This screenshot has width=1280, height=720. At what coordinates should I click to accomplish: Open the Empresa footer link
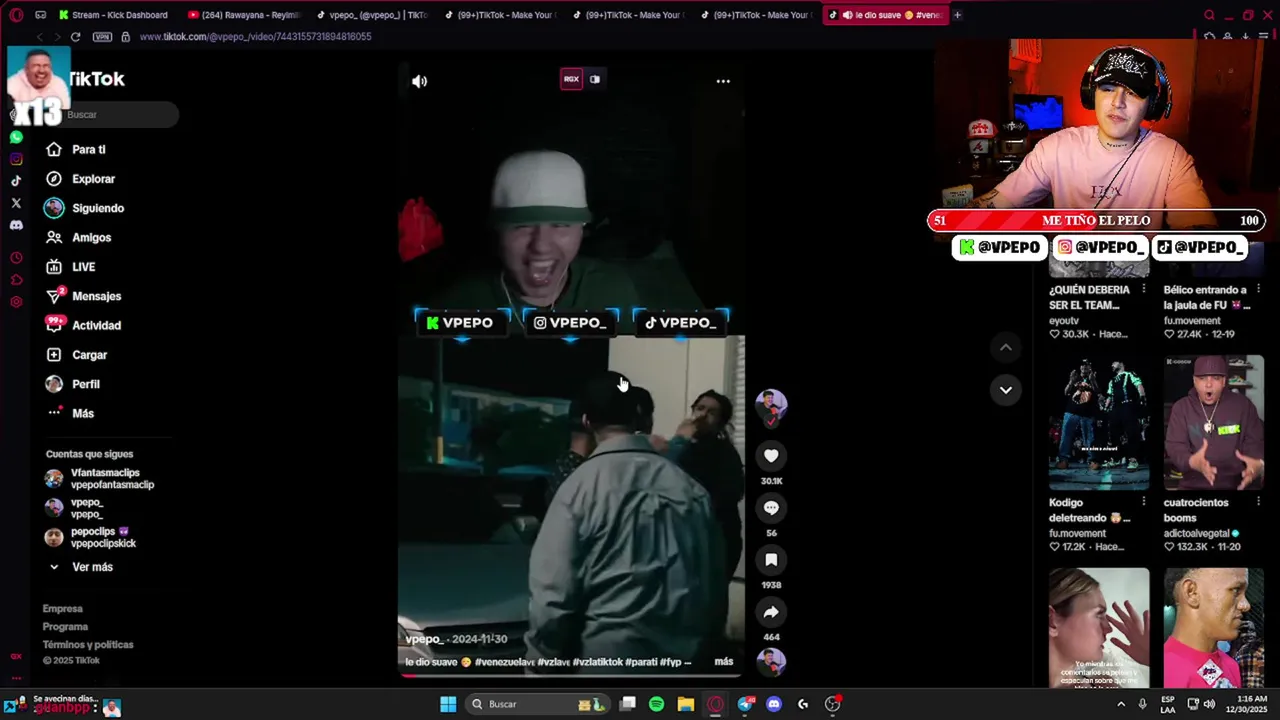[x=62, y=609]
